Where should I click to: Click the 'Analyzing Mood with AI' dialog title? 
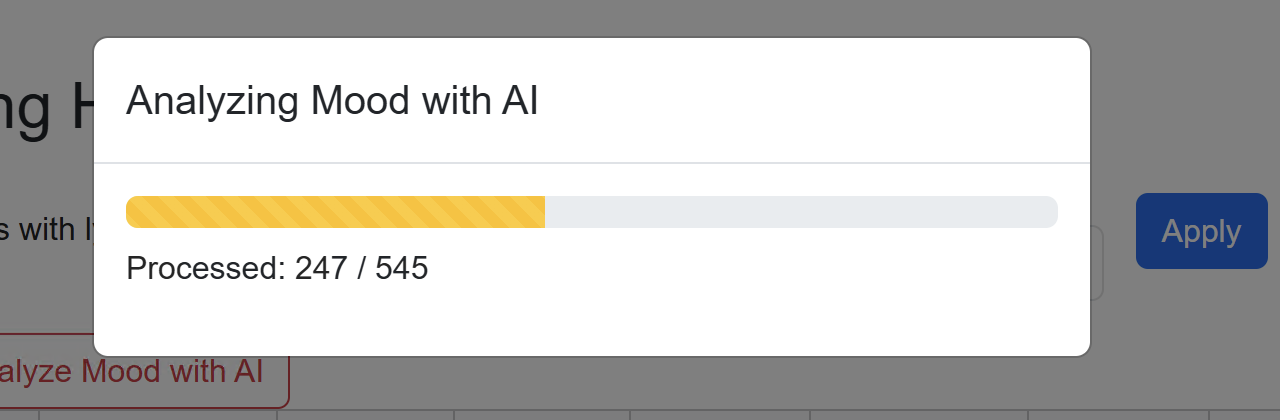click(x=332, y=101)
